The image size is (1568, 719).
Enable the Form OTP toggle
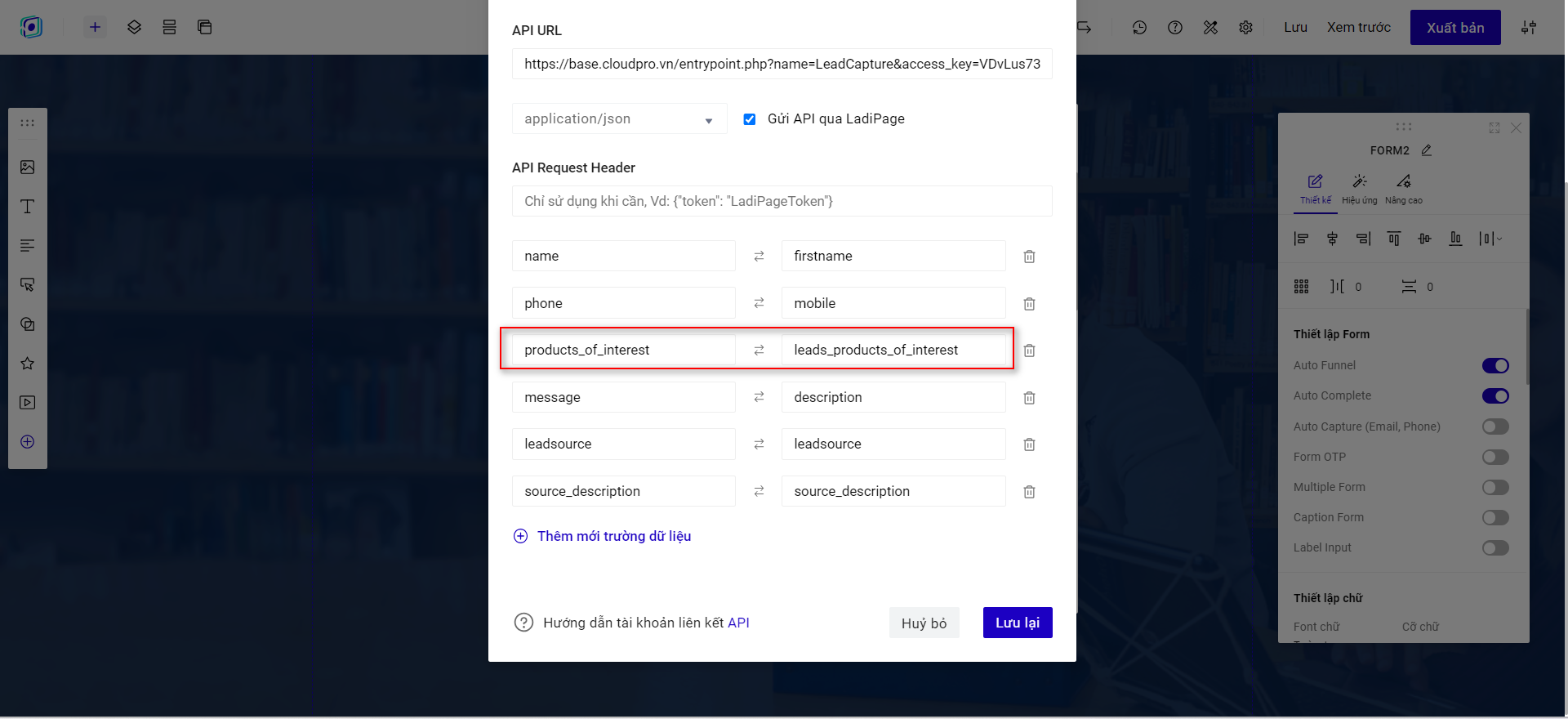(1495, 457)
